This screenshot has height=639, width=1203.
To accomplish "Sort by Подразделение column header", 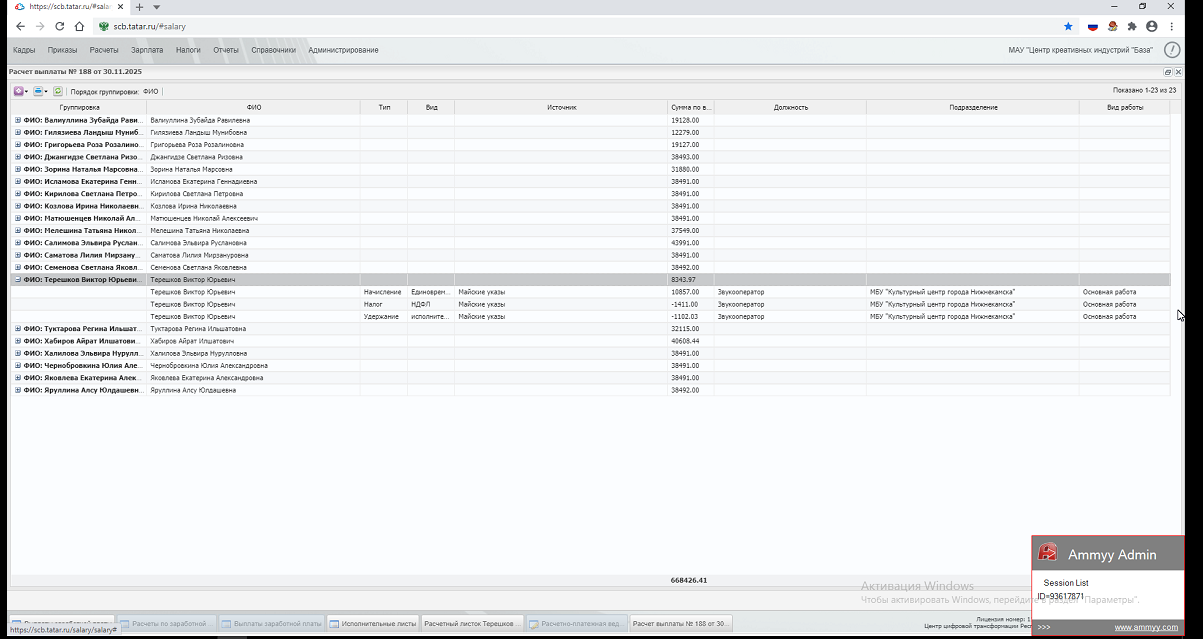I will (973, 107).
